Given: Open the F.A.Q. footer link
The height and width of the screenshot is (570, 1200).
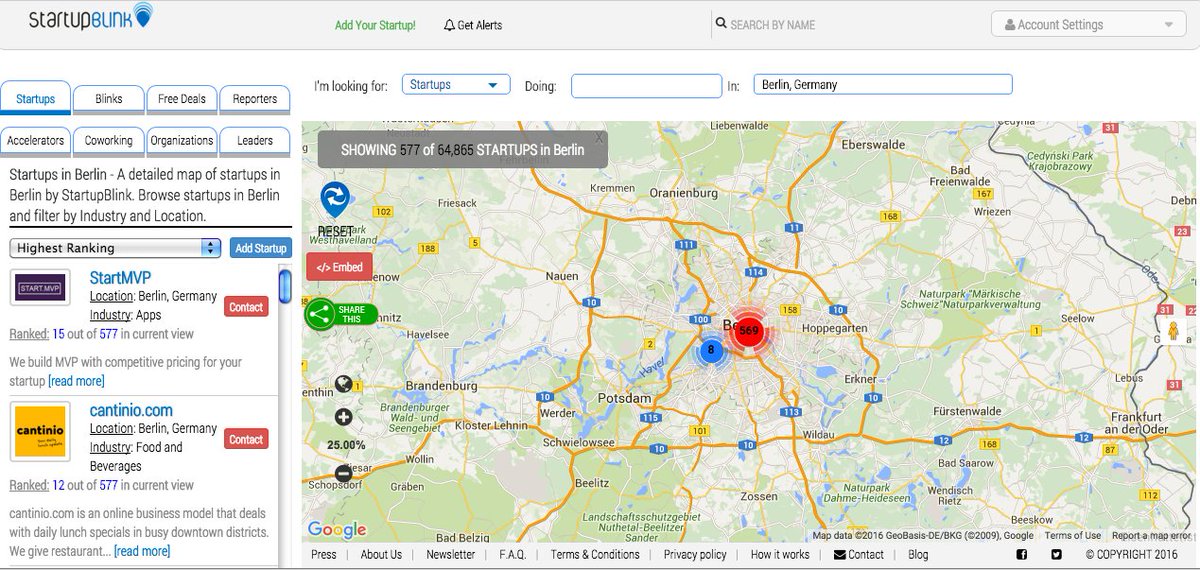Looking at the screenshot, I should pos(513,554).
